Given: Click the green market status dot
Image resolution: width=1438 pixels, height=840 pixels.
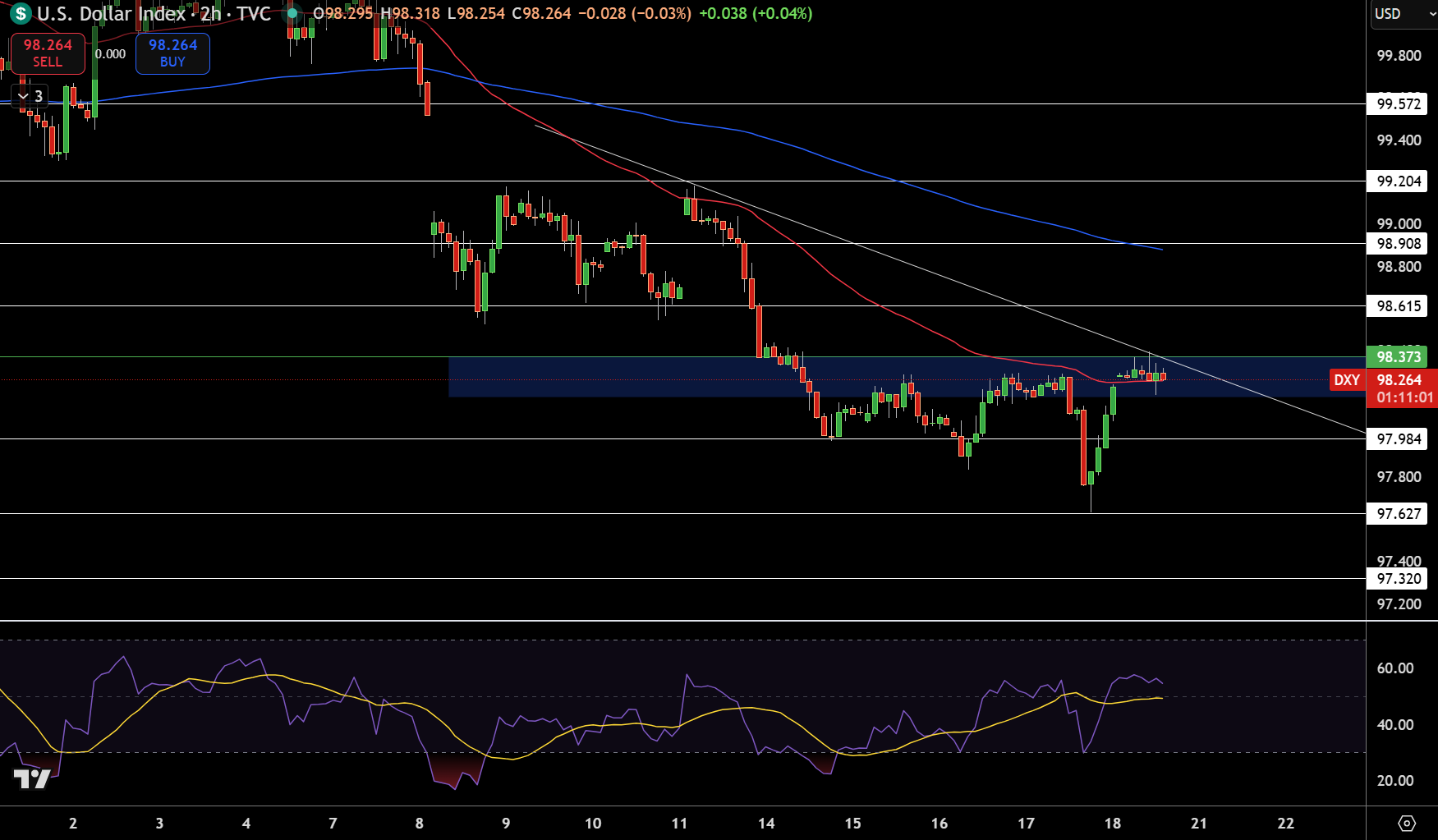Looking at the screenshot, I should point(292,13).
